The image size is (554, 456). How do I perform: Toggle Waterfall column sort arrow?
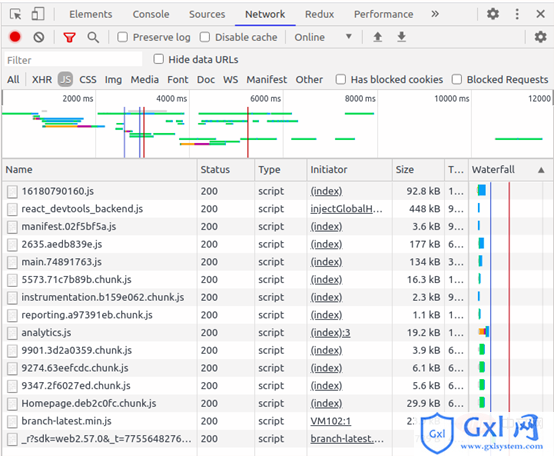tap(541, 170)
